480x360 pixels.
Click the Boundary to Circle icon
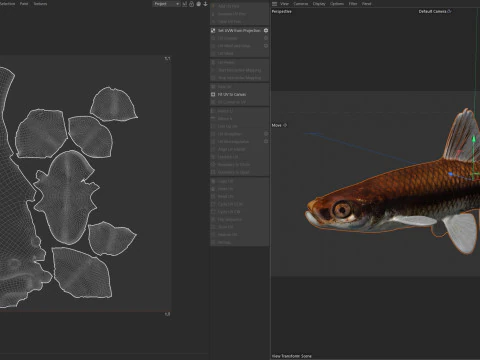click(x=213, y=165)
